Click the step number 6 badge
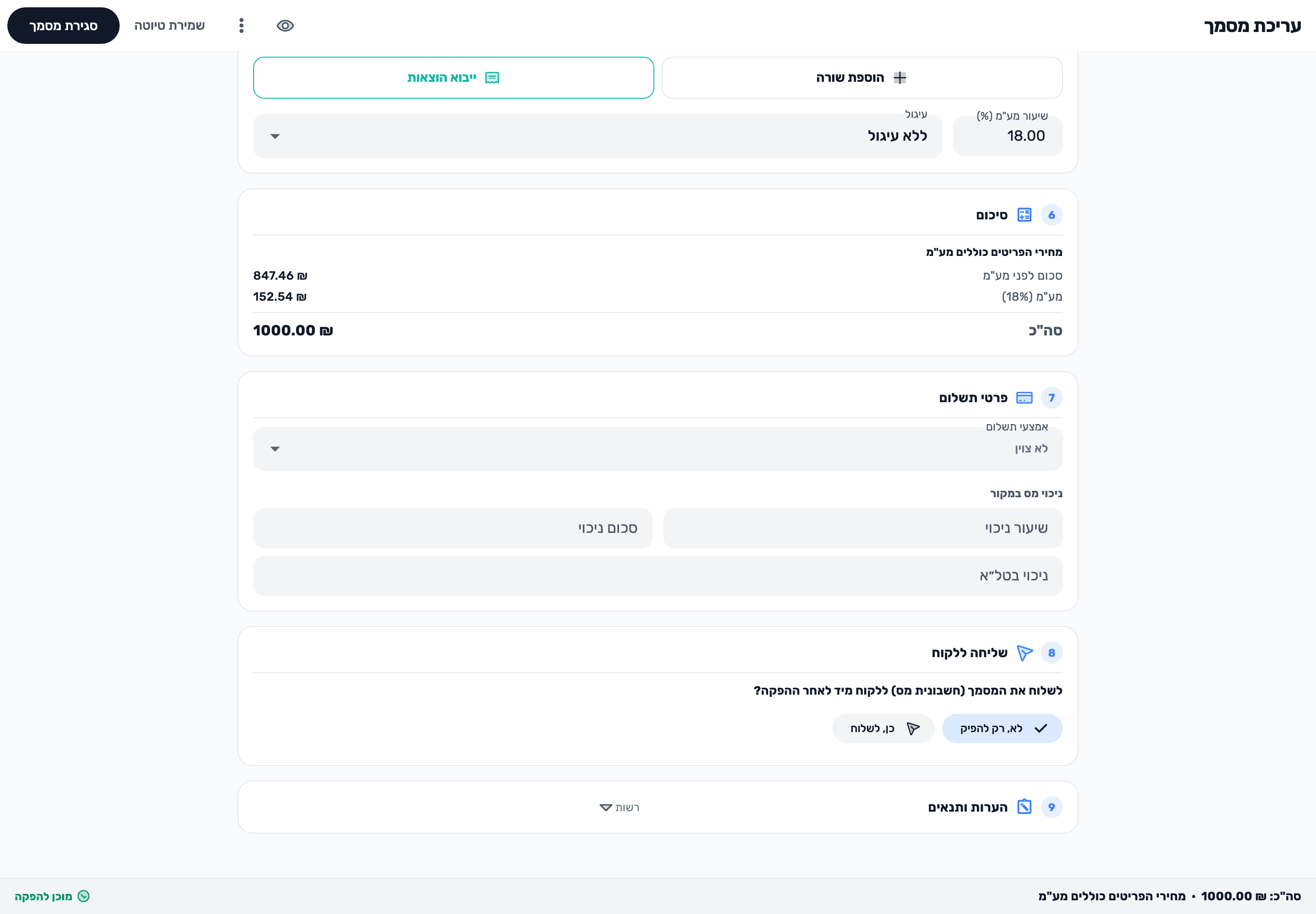 1051,215
